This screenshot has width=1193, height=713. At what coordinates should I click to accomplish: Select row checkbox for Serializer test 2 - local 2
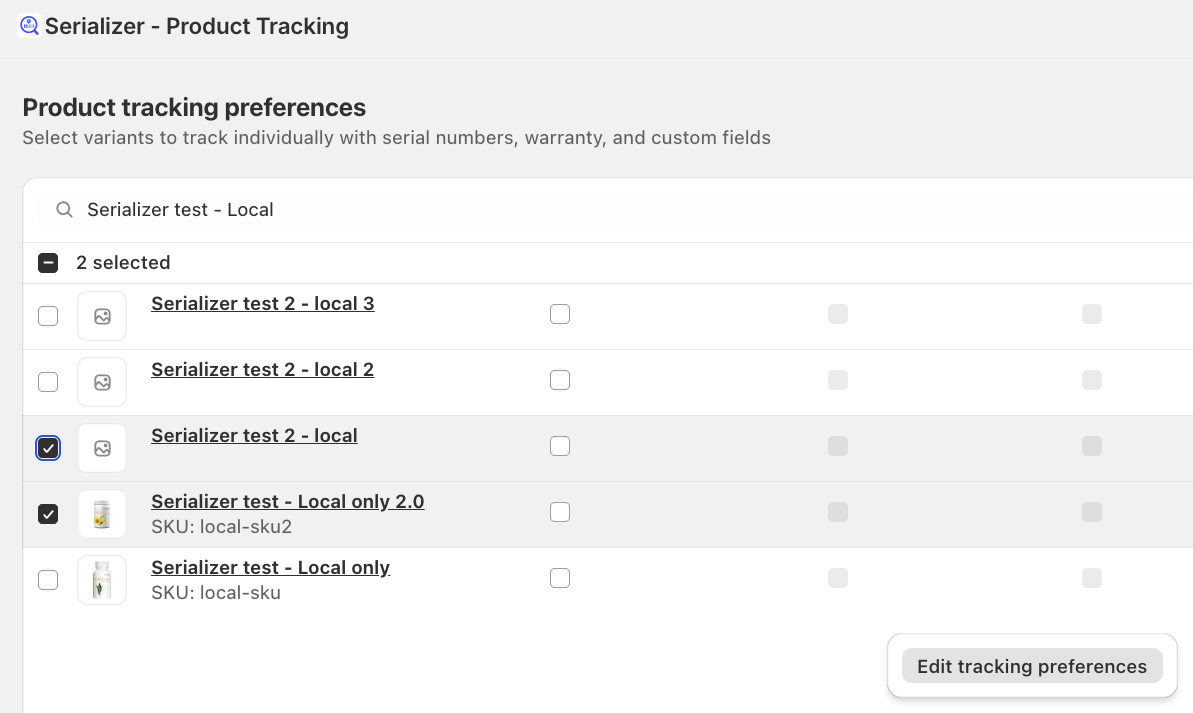click(48, 382)
